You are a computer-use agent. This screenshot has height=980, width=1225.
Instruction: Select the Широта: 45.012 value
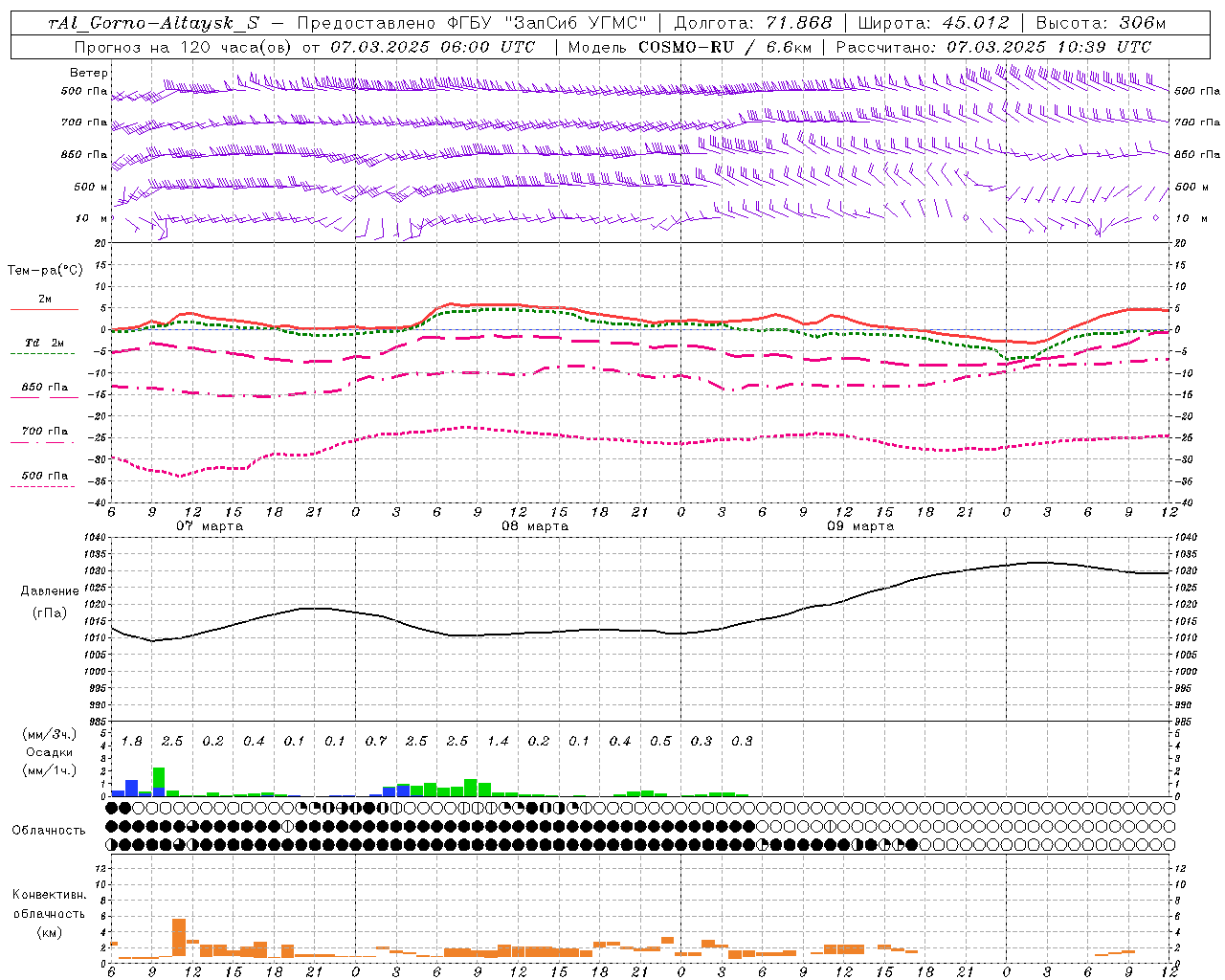click(x=933, y=23)
